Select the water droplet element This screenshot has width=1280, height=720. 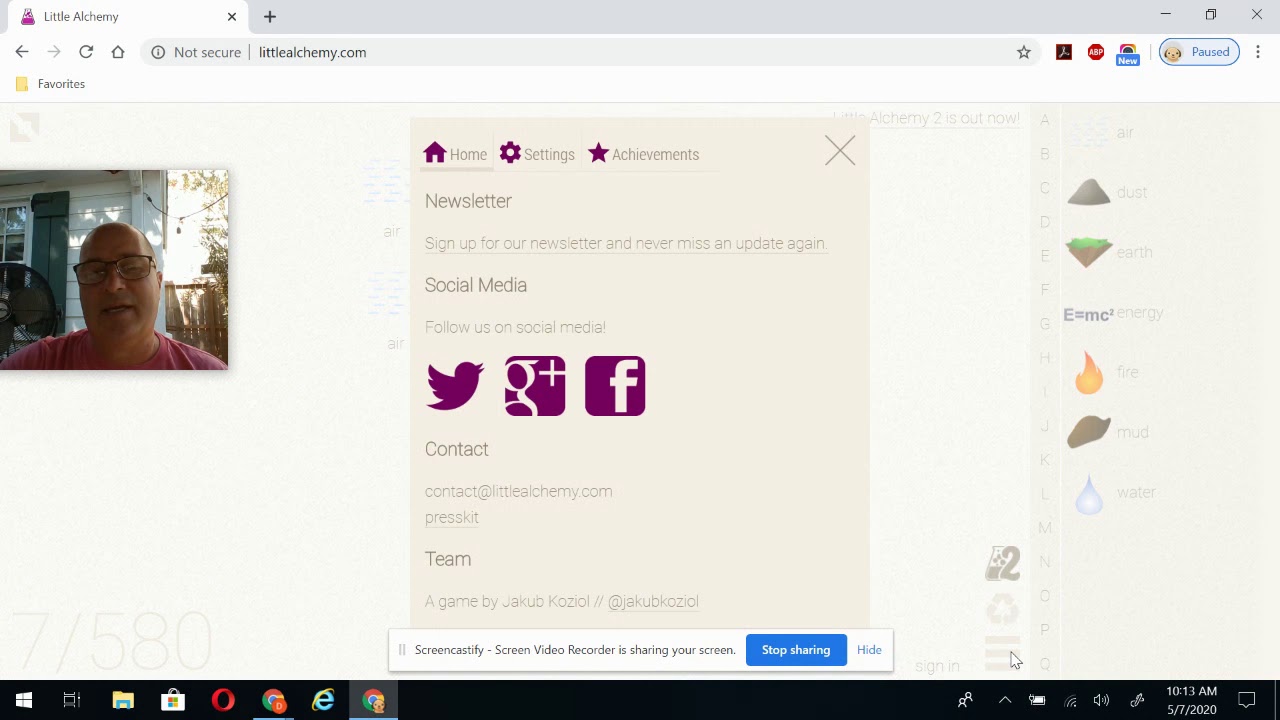tap(1089, 494)
